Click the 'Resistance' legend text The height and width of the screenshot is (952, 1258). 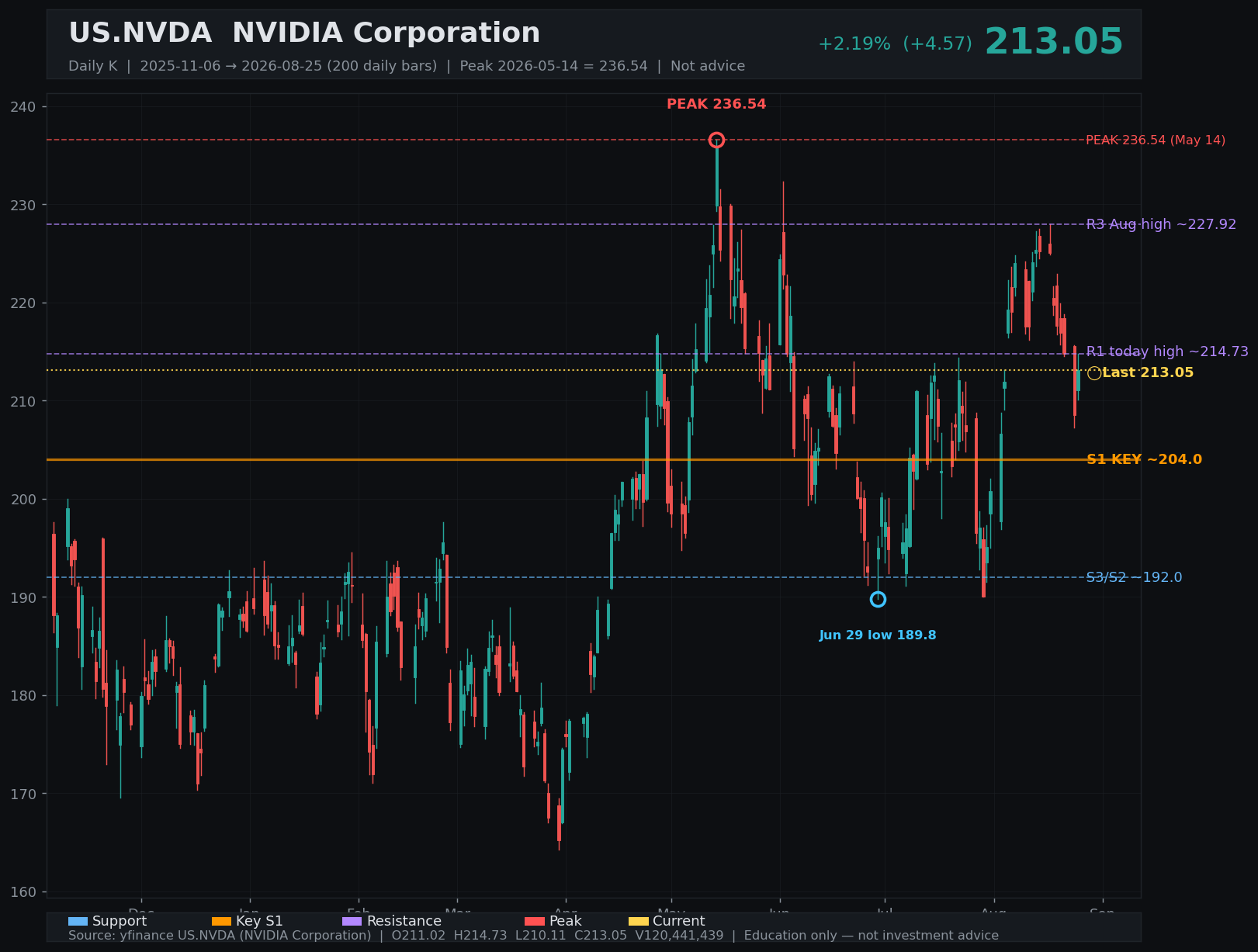(404, 922)
